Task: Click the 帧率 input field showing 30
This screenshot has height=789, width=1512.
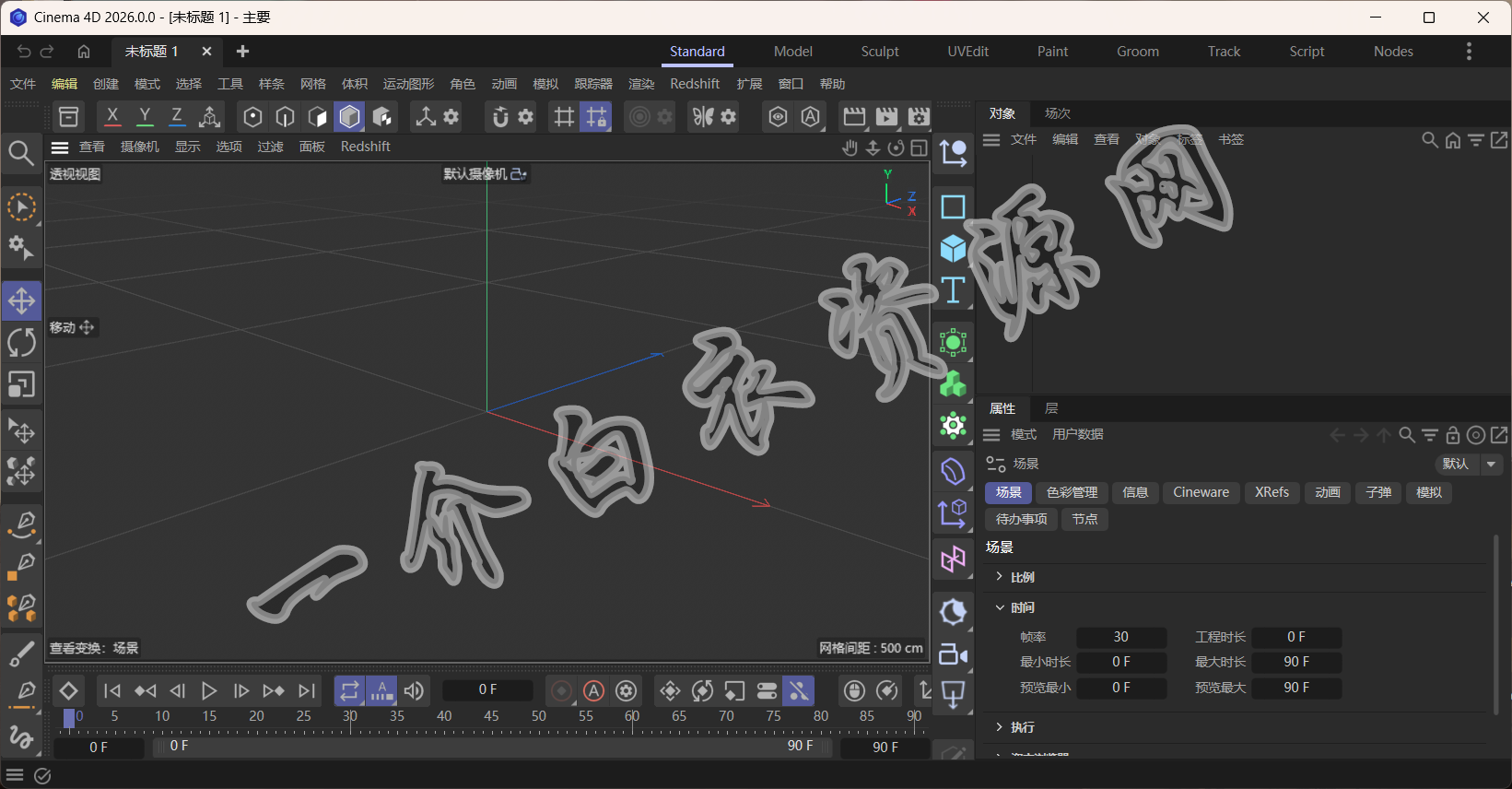Action: click(x=1120, y=637)
